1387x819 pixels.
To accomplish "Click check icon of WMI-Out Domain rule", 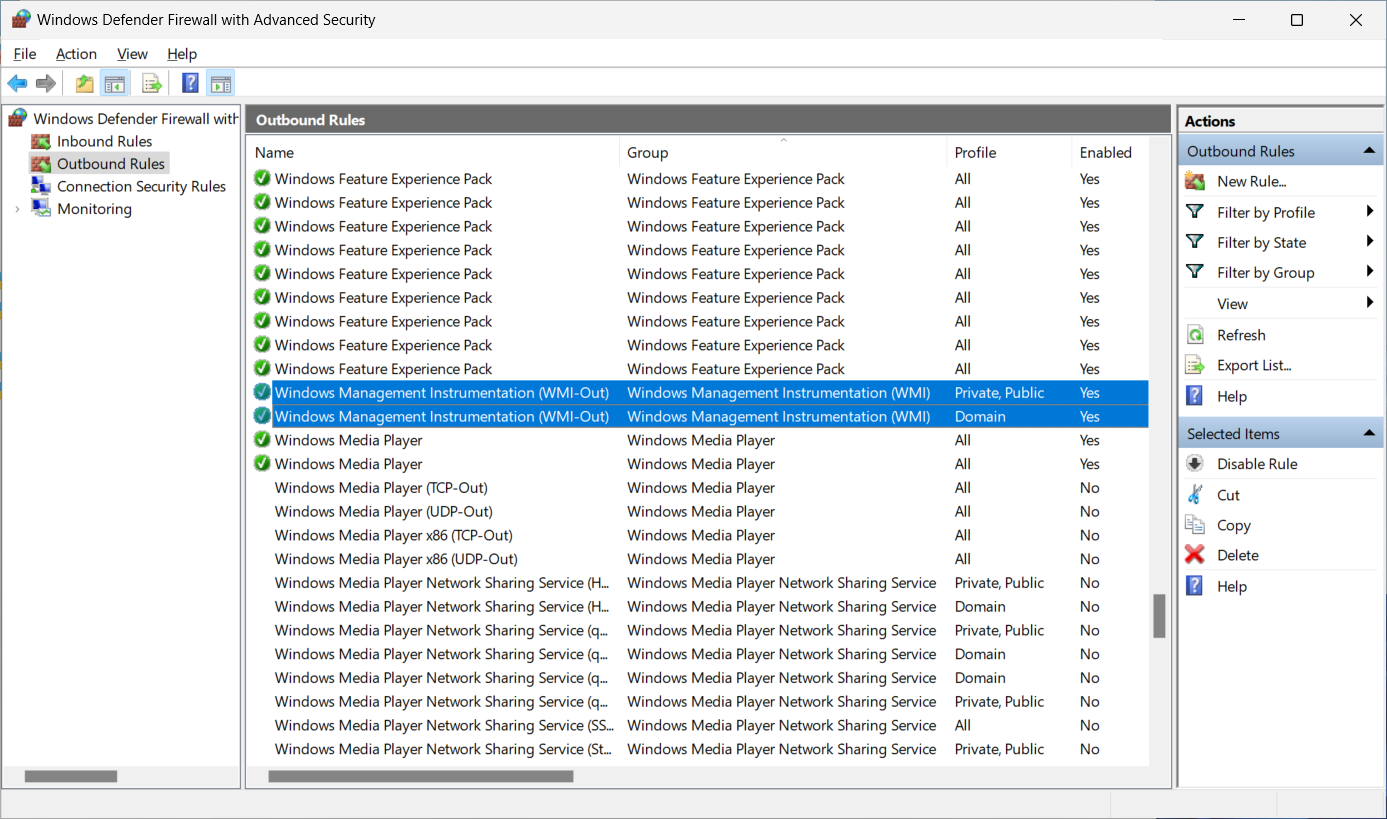I will click(262, 415).
